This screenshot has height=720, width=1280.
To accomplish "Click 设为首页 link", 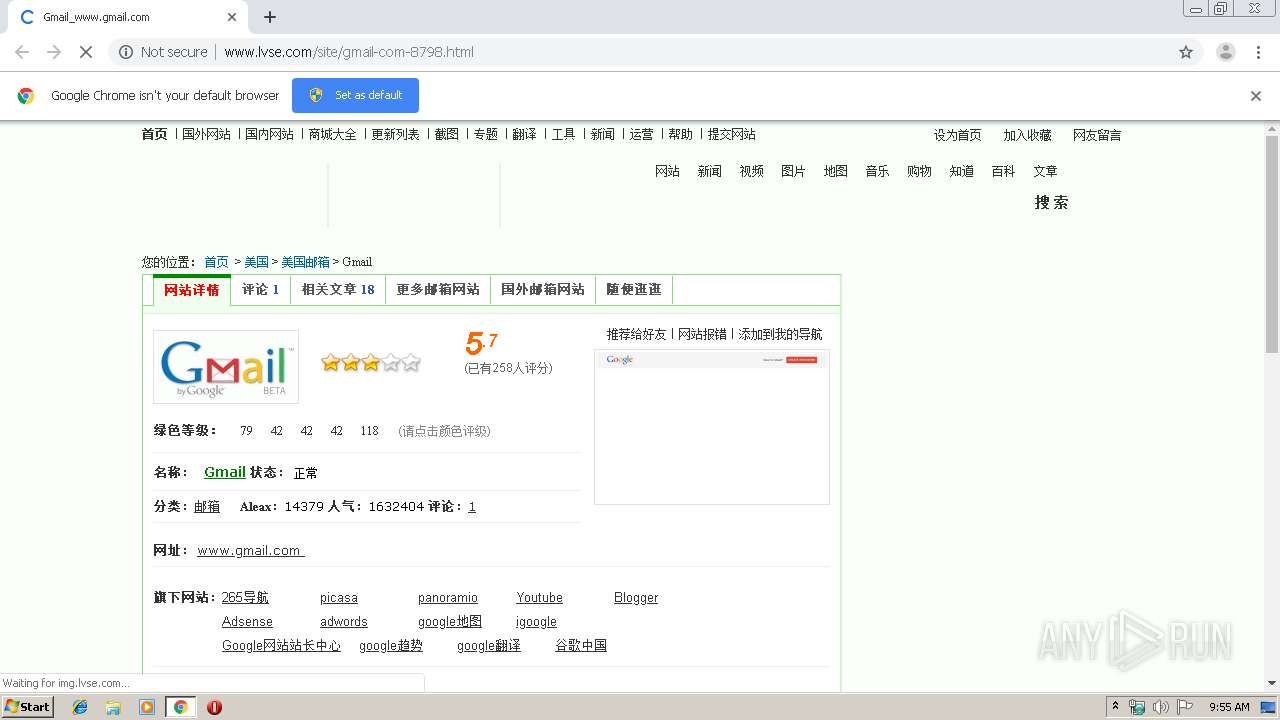I will [958, 135].
